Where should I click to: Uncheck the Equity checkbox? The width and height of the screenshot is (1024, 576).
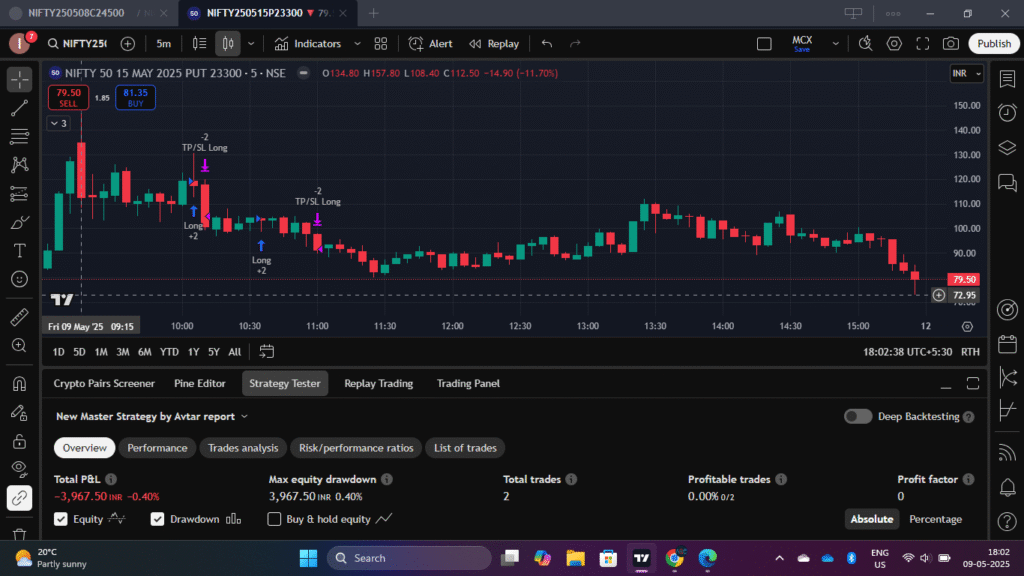pyautogui.click(x=61, y=519)
